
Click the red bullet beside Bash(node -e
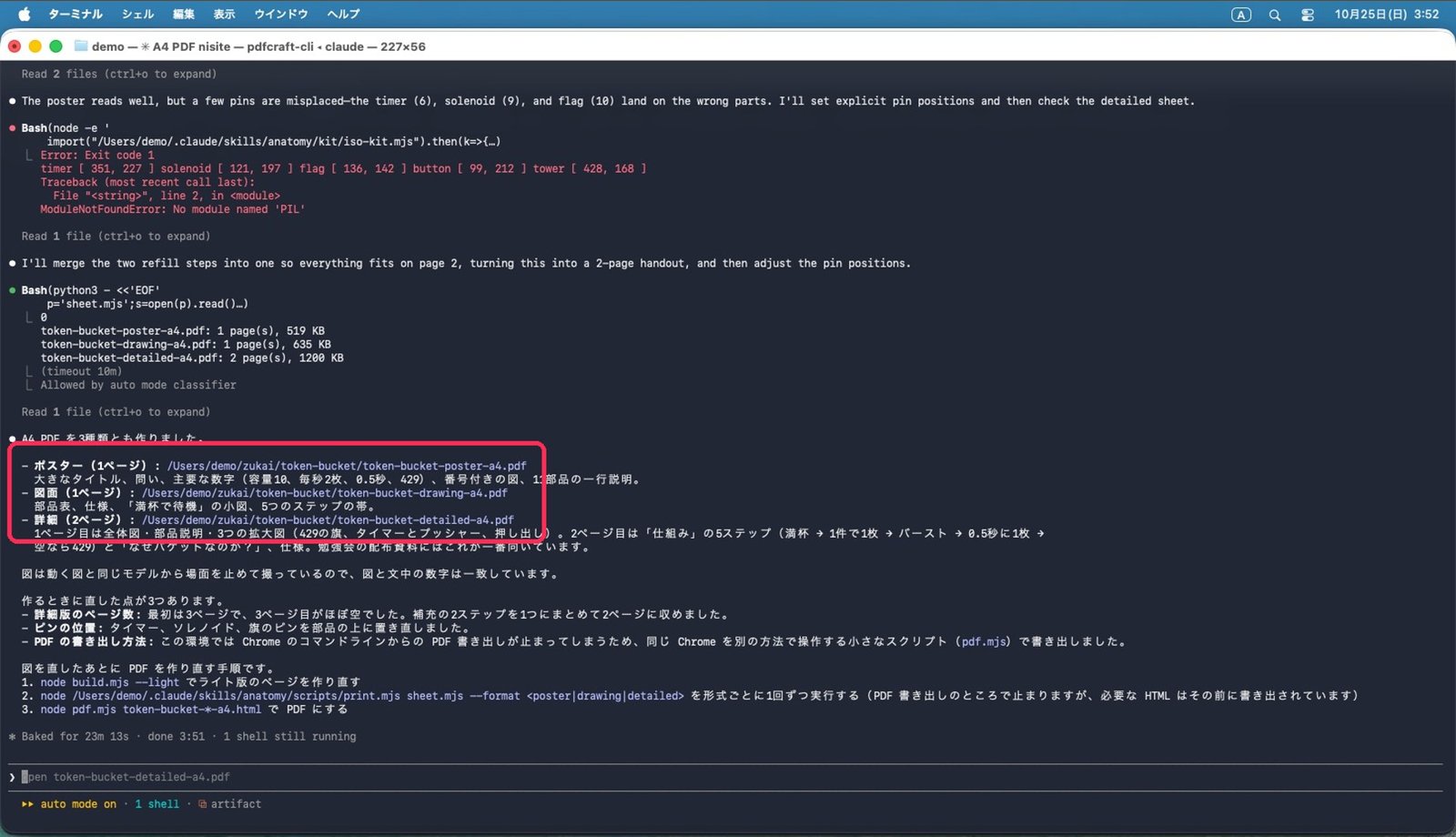tap(12, 128)
